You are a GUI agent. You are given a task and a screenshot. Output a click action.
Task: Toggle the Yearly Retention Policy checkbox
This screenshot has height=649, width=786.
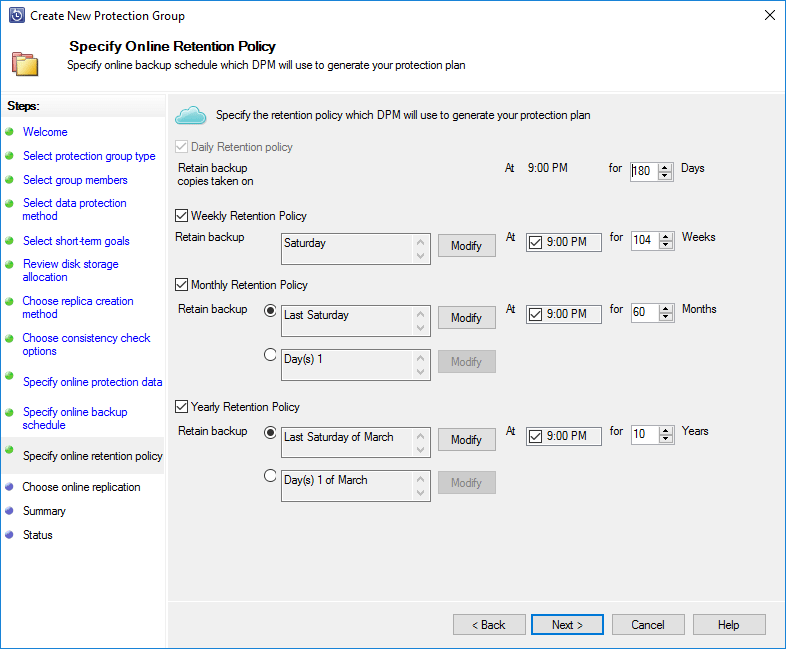coord(181,406)
